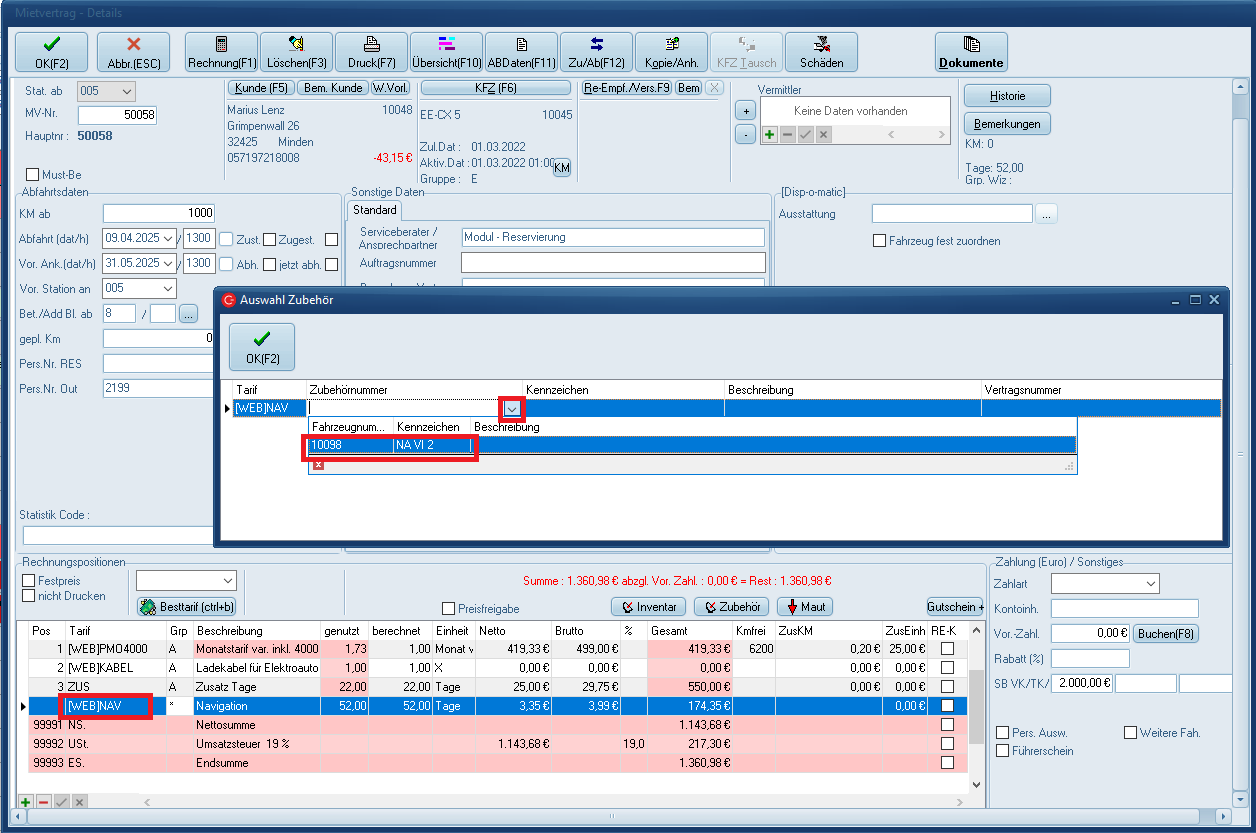Screen dimensions: 1256x833
Task: Check the Fahrzeug fest zuordnen box
Action: coord(879,241)
